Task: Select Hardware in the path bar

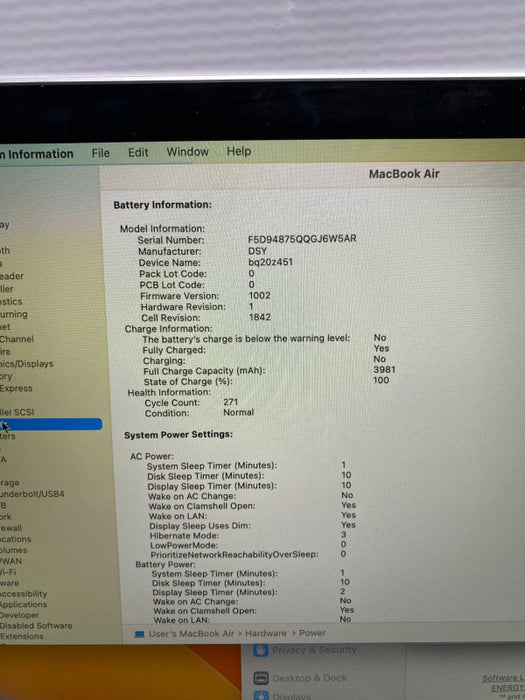Action: 266,633
